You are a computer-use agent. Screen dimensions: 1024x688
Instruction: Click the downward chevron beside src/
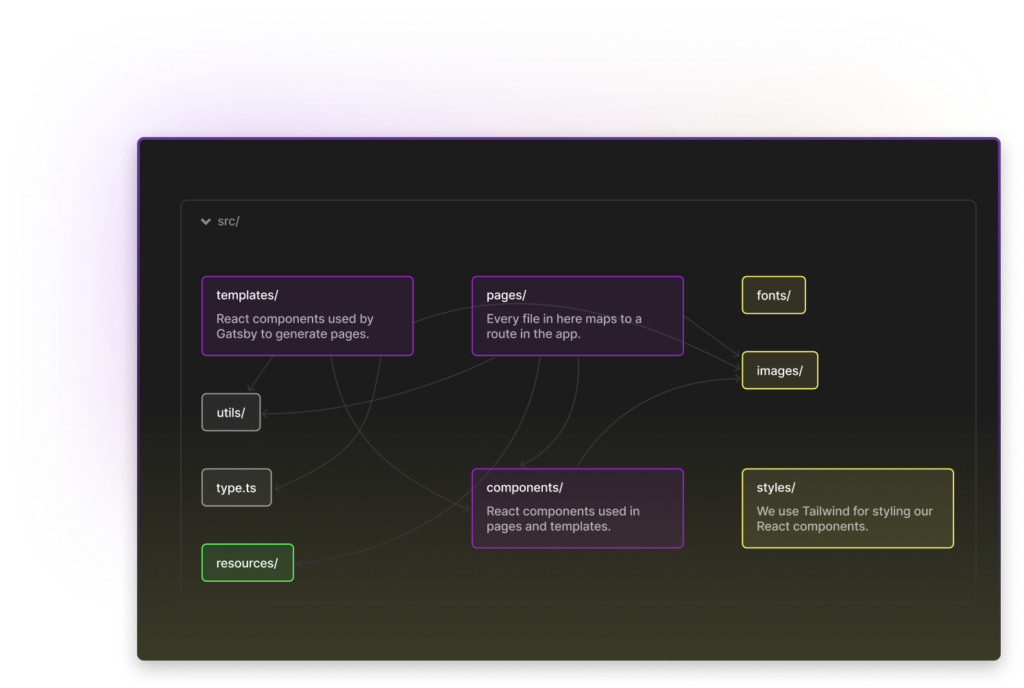click(206, 221)
